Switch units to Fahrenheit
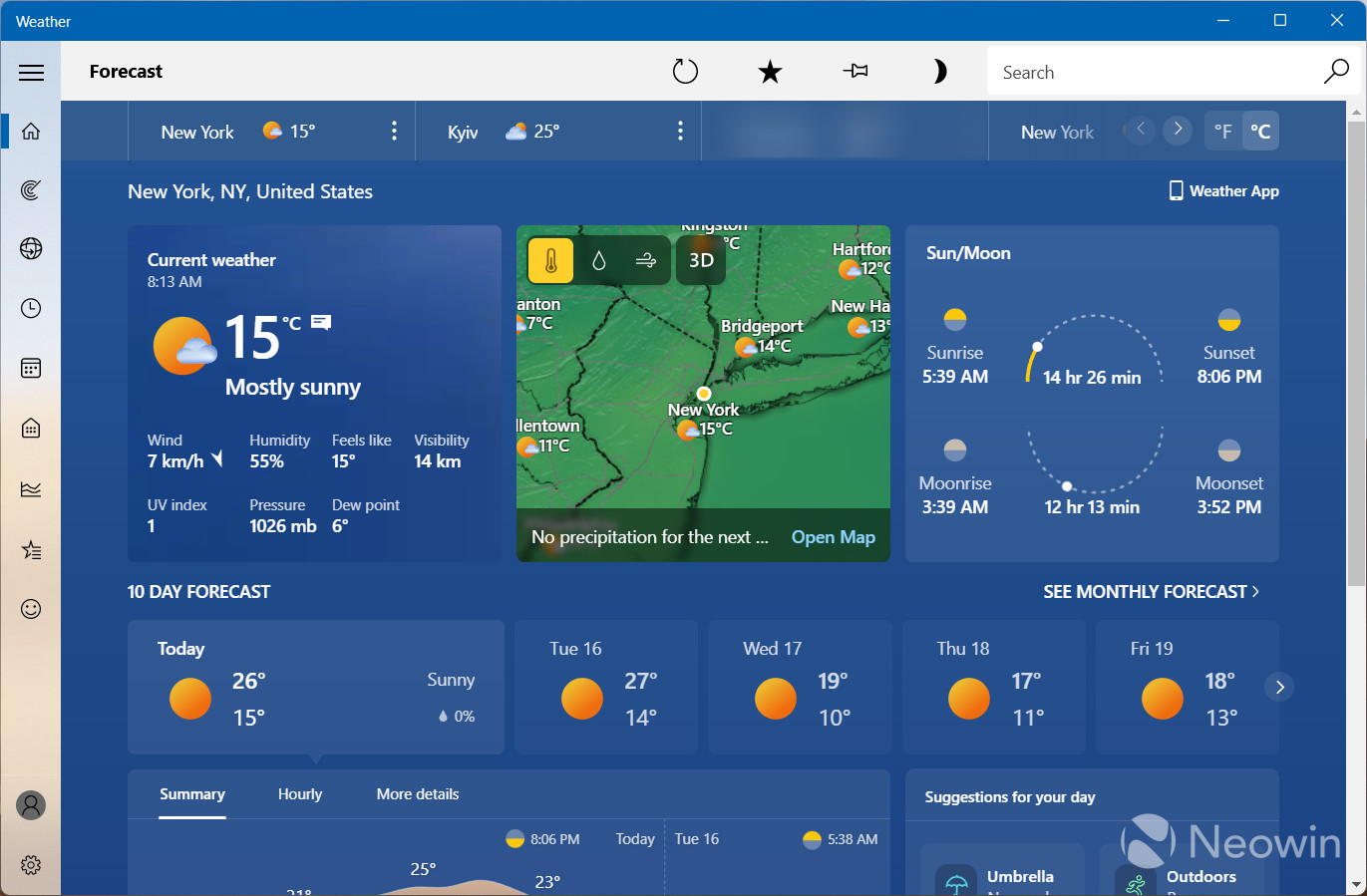The width and height of the screenshot is (1367, 896). click(1223, 132)
